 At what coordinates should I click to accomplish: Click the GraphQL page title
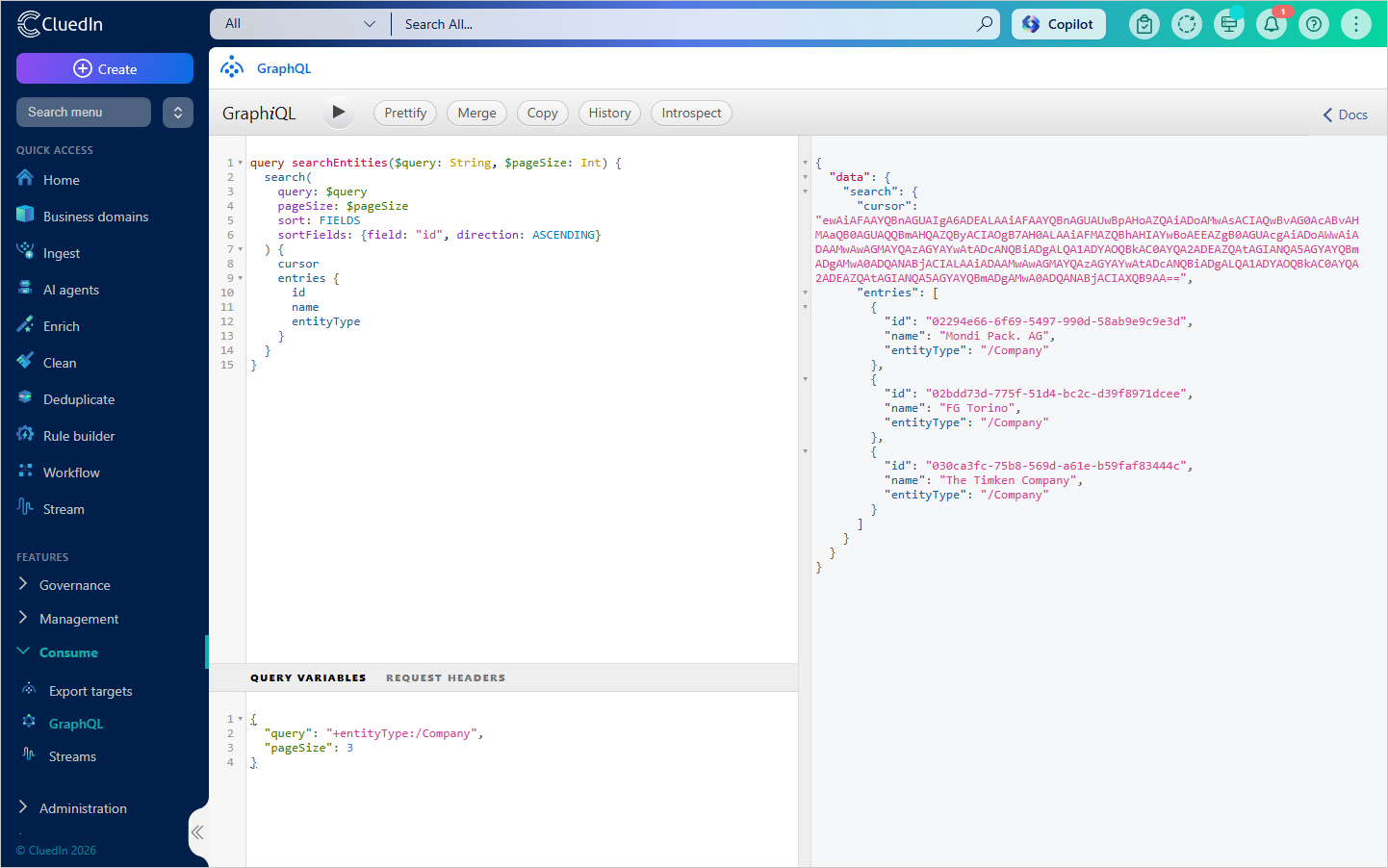[284, 68]
